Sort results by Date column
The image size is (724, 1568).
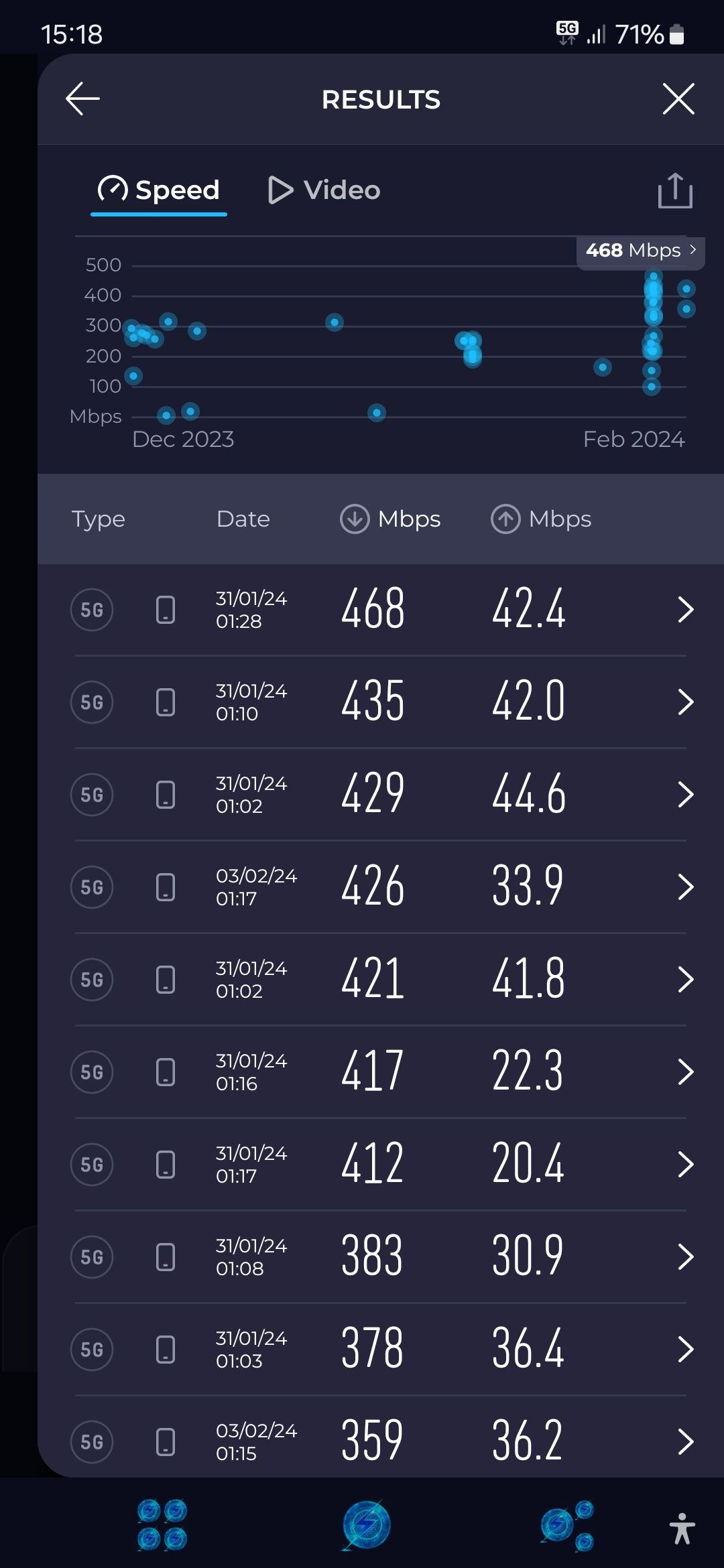(243, 519)
